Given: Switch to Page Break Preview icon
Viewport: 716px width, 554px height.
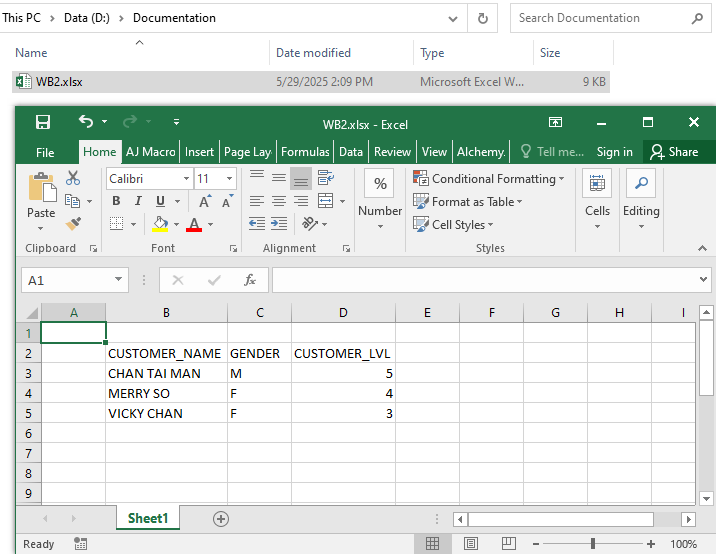Looking at the screenshot, I should 509,544.
